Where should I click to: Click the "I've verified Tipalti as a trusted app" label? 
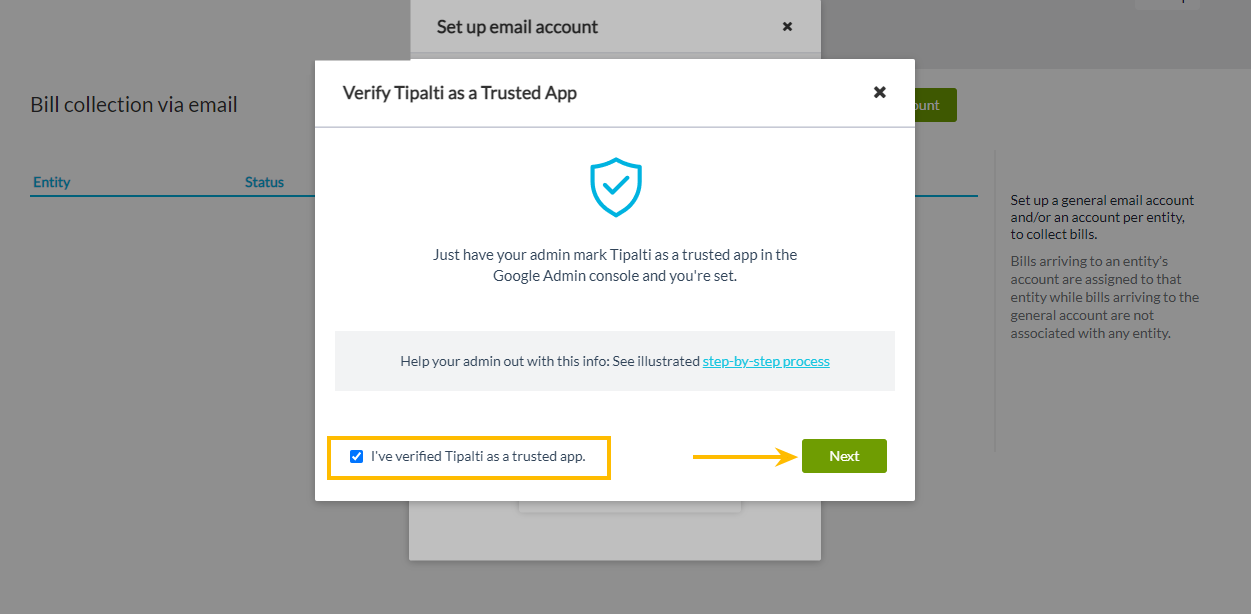[x=478, y=456]
